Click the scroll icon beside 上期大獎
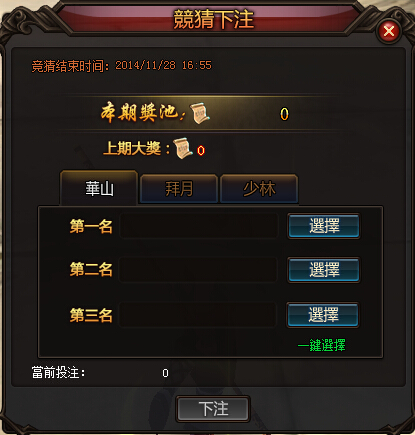 click(x=183, y=148)
